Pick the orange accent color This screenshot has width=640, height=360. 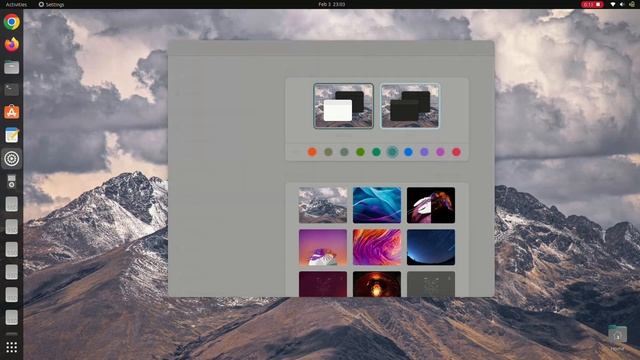(312, 152)
